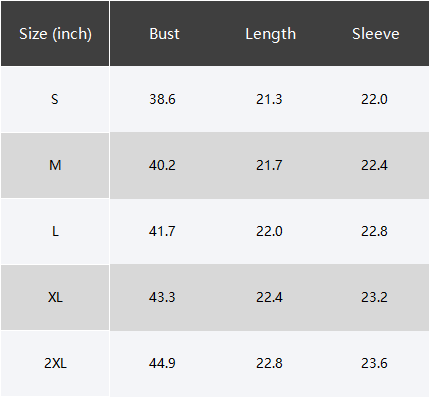This screenshot has width=429, height=397.
Task: Click the S size row label
Action: pos(55,99)
